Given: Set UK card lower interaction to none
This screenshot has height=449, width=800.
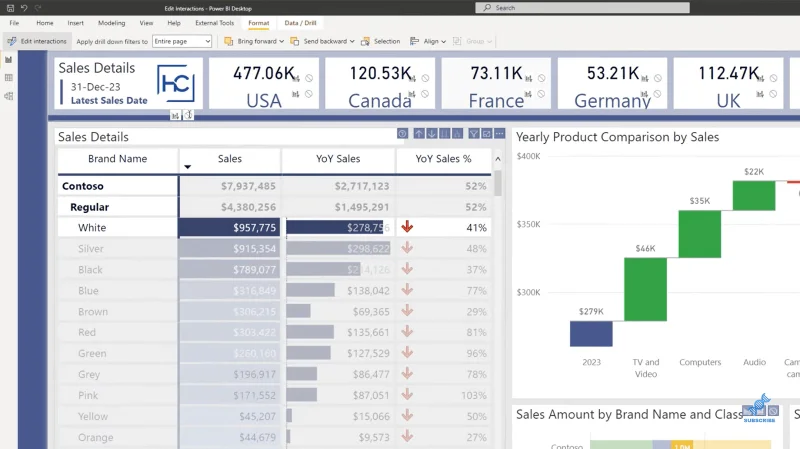Looking at the screenshot, I should click(773, 94).
